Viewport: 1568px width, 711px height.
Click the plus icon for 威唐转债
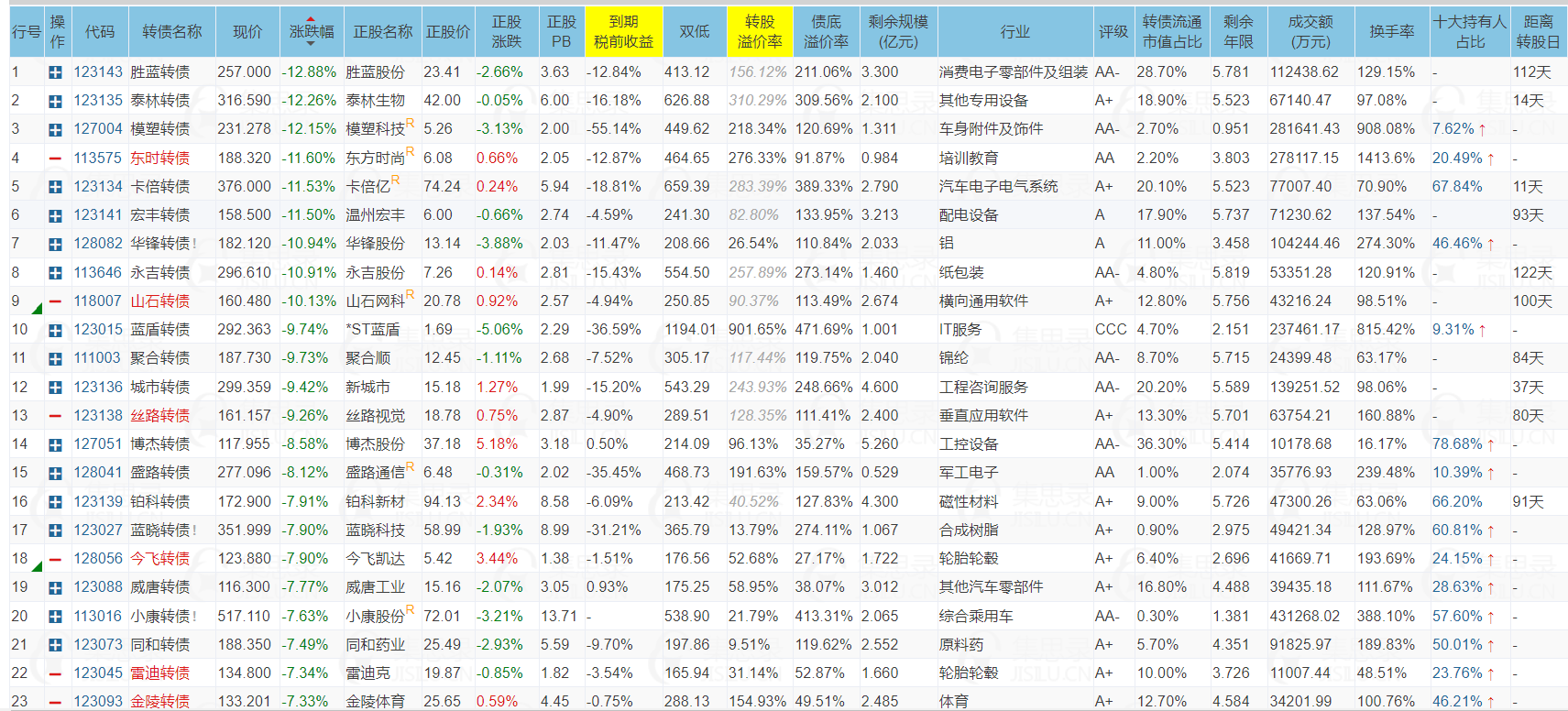[x=56, y=587]
